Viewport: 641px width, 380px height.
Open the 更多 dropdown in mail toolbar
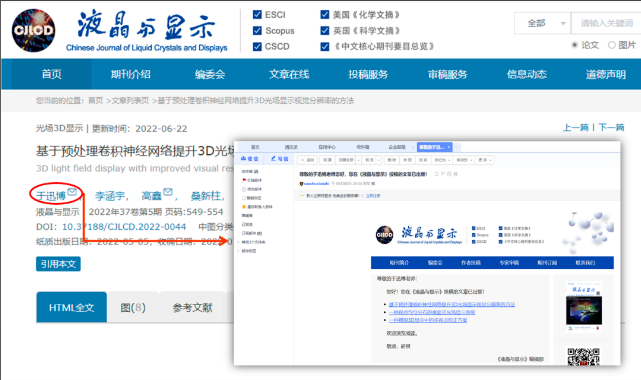(x=485, y=160)
